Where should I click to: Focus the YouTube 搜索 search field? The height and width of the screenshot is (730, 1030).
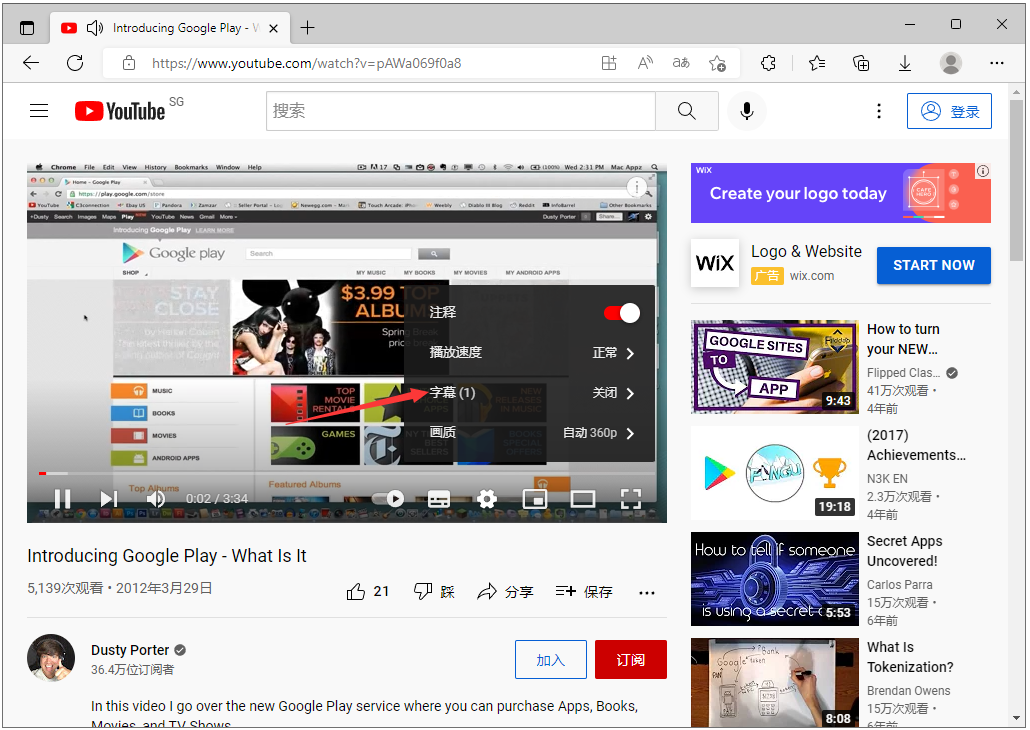(460, 111)
